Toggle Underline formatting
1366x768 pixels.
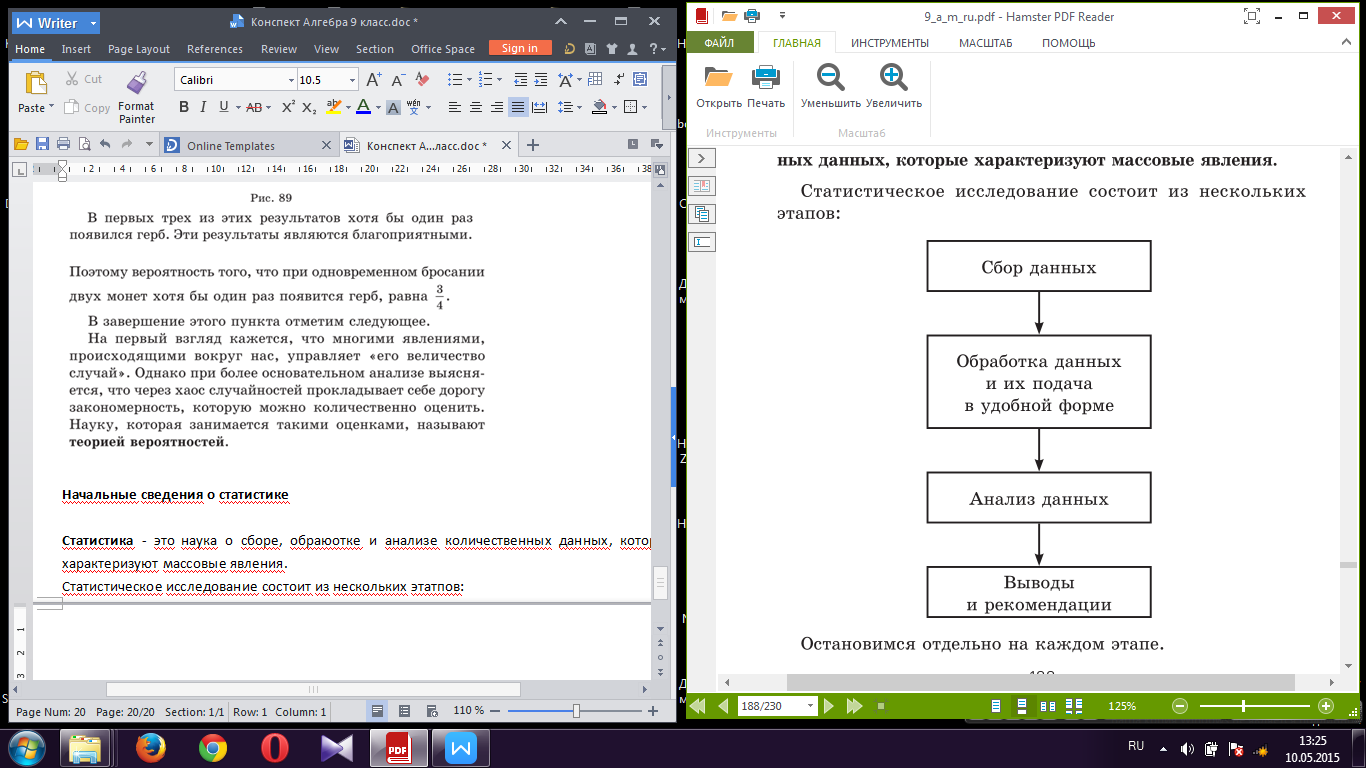(x=223, y=107)
